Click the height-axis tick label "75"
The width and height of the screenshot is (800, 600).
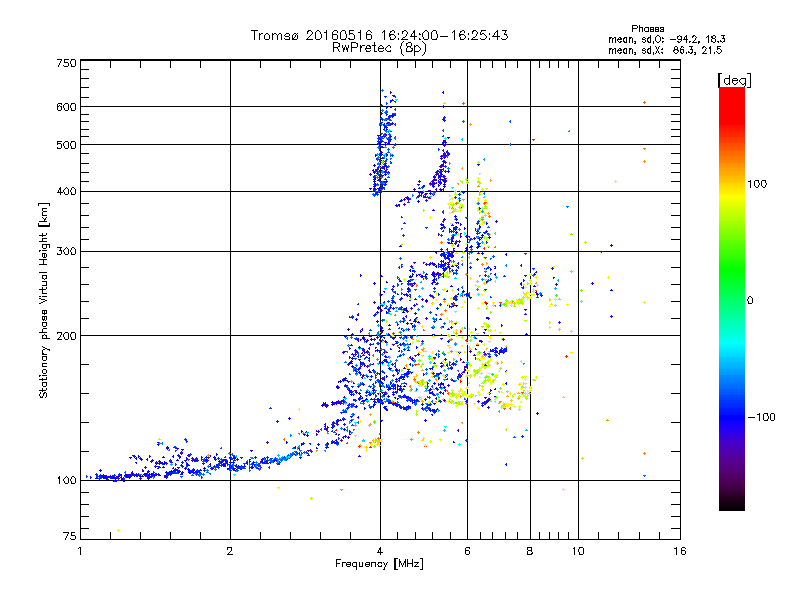coord(70,536)
